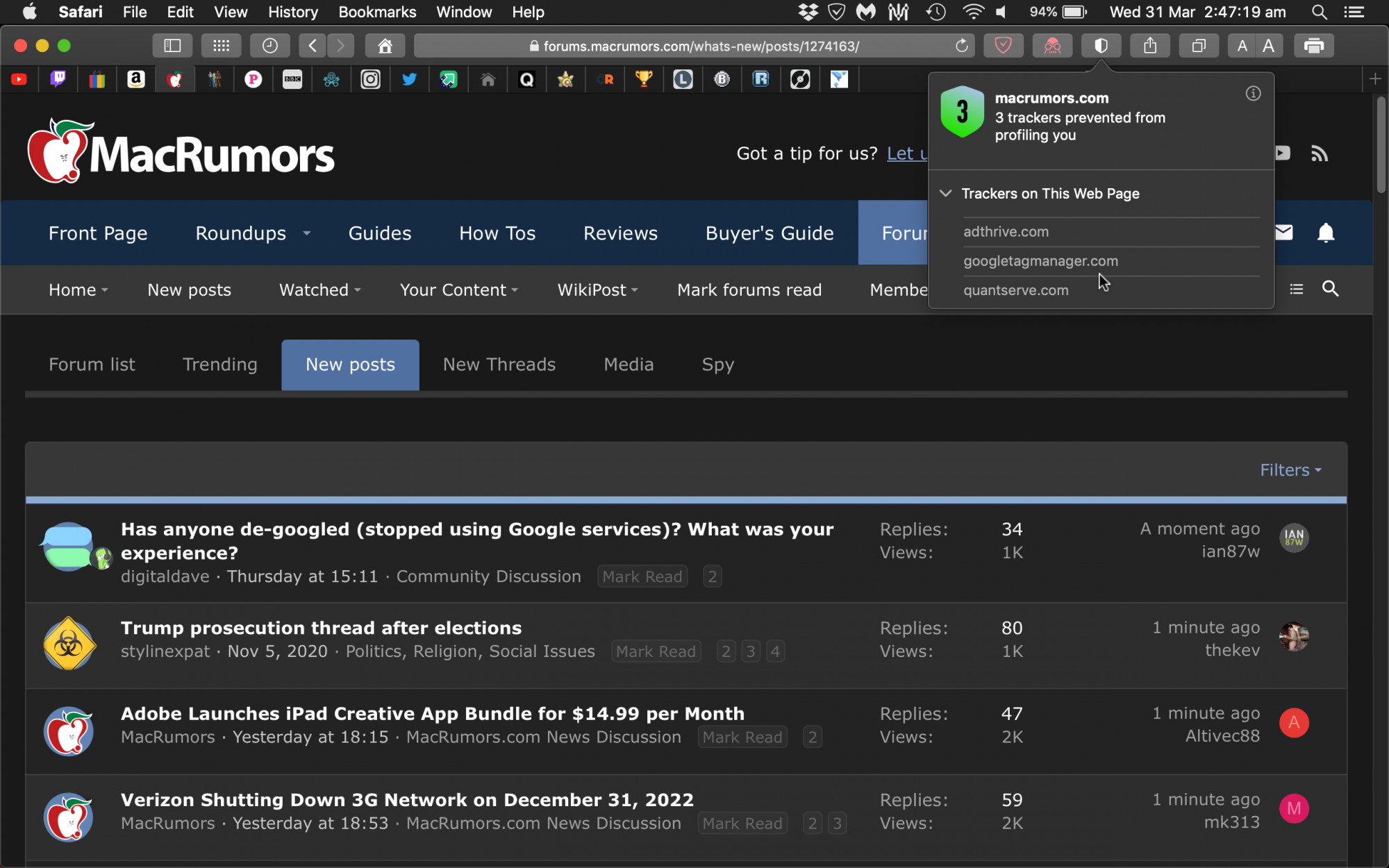The height and width of the screenshot is (868, 1389).
Task: Click the Share toolbar icon
Action: [1150, 46]
